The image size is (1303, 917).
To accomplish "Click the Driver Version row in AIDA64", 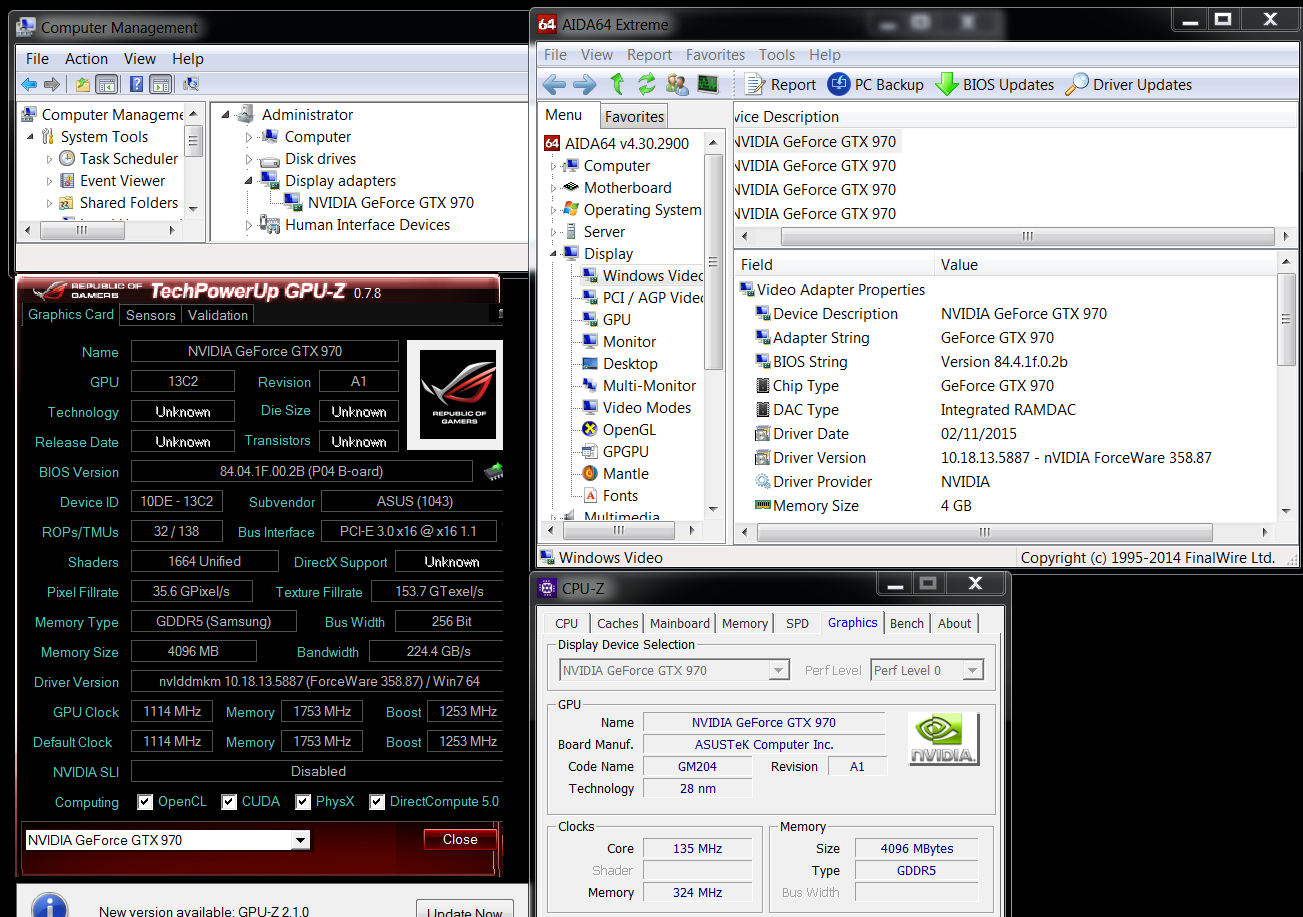I will point(1006,458).
